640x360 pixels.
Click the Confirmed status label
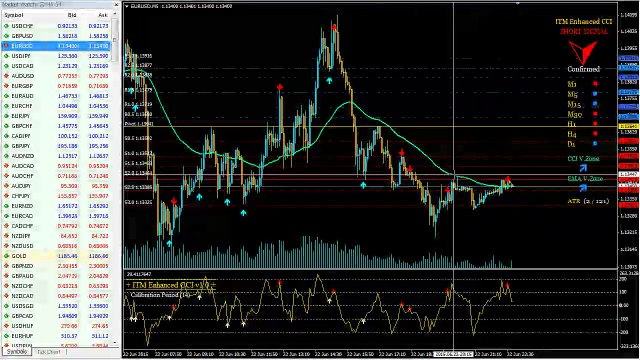point(584,69)
